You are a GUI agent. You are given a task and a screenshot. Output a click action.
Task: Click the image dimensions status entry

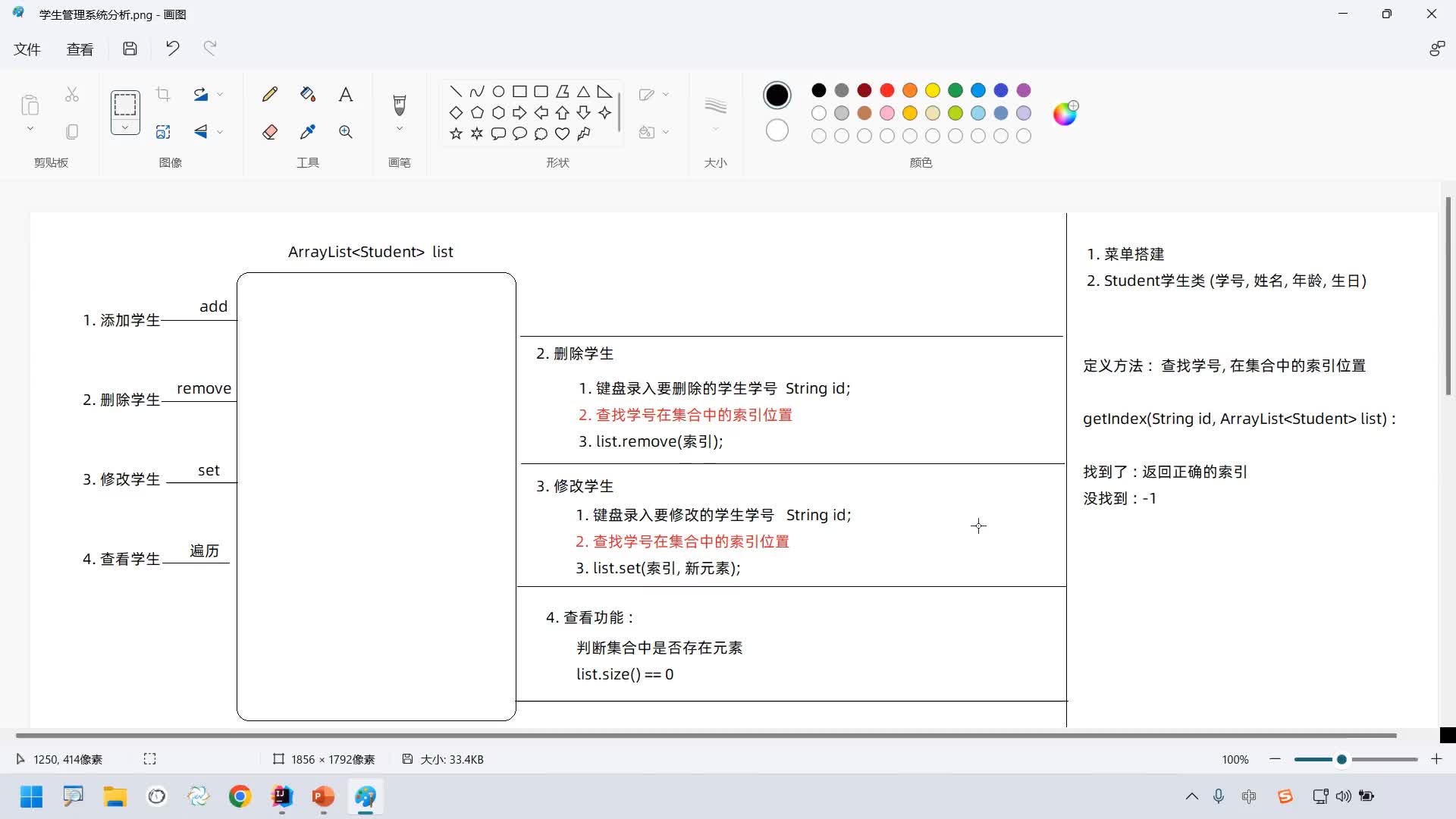pyautogui.click(x=324, y=759)
